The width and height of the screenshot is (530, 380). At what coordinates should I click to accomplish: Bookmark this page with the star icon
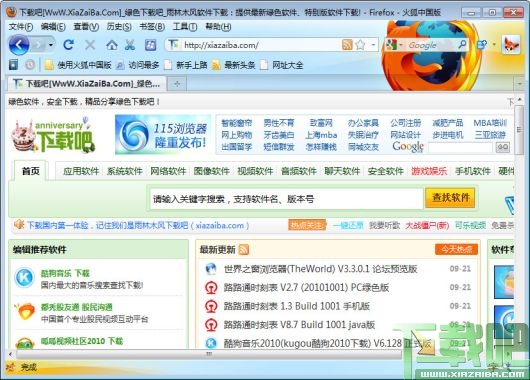(x=360, y=45)
